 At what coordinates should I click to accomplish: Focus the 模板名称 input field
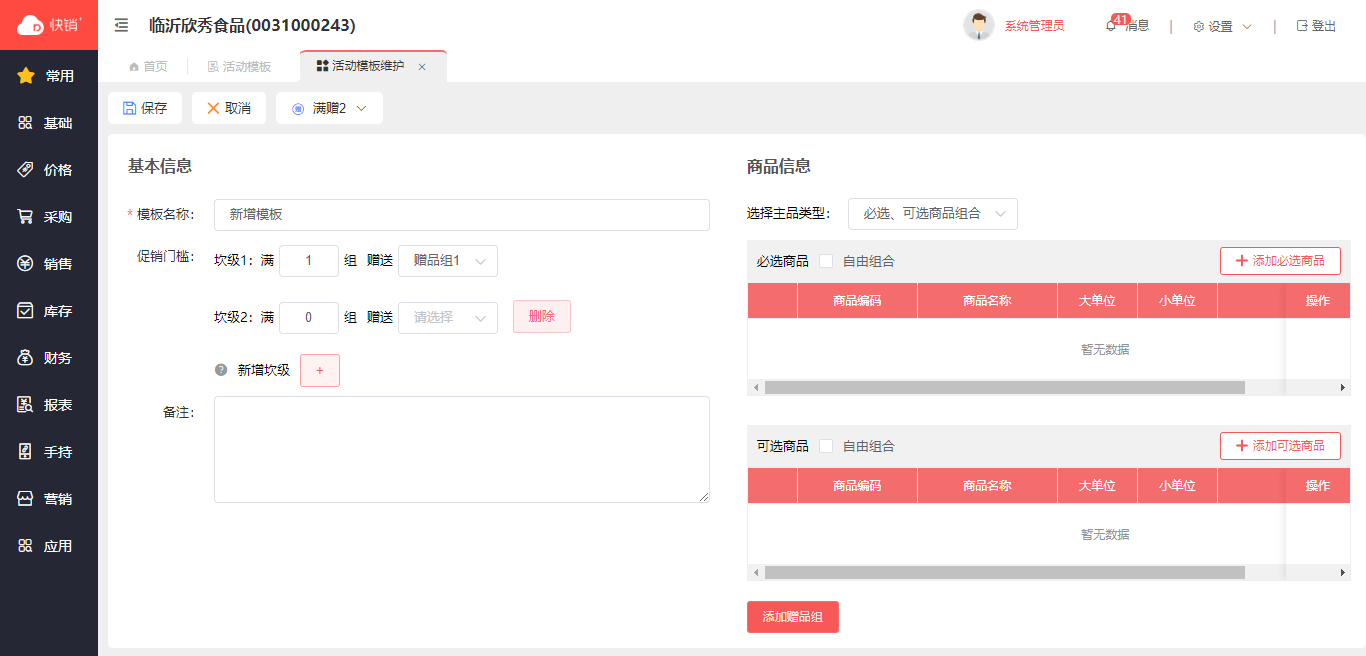(x=462, y=215)
